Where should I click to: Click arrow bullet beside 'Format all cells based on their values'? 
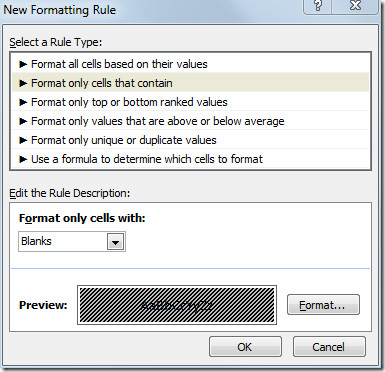(x=23, y=64)
